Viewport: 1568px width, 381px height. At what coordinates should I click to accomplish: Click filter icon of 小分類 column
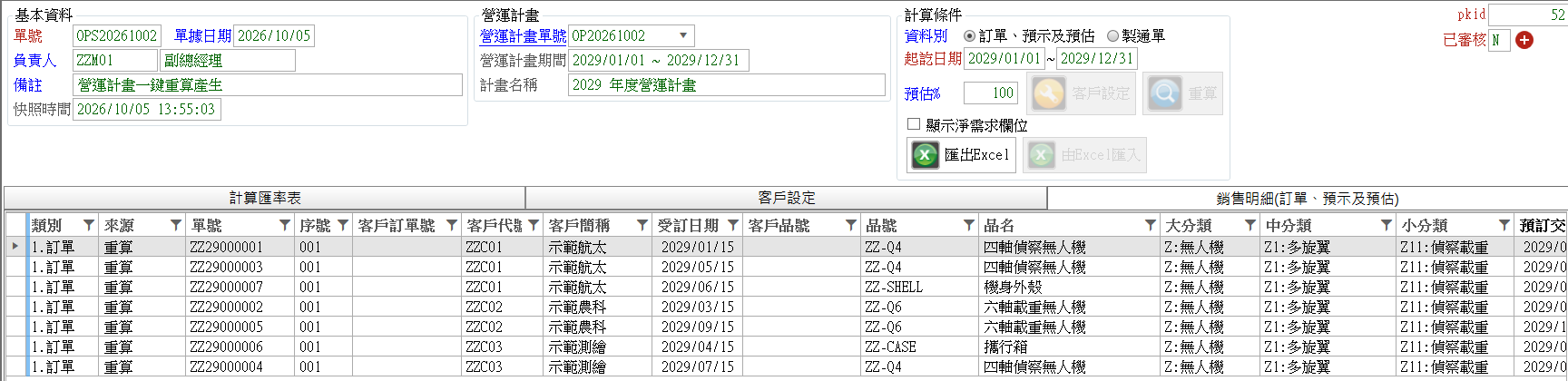[x=1504, y=225]
